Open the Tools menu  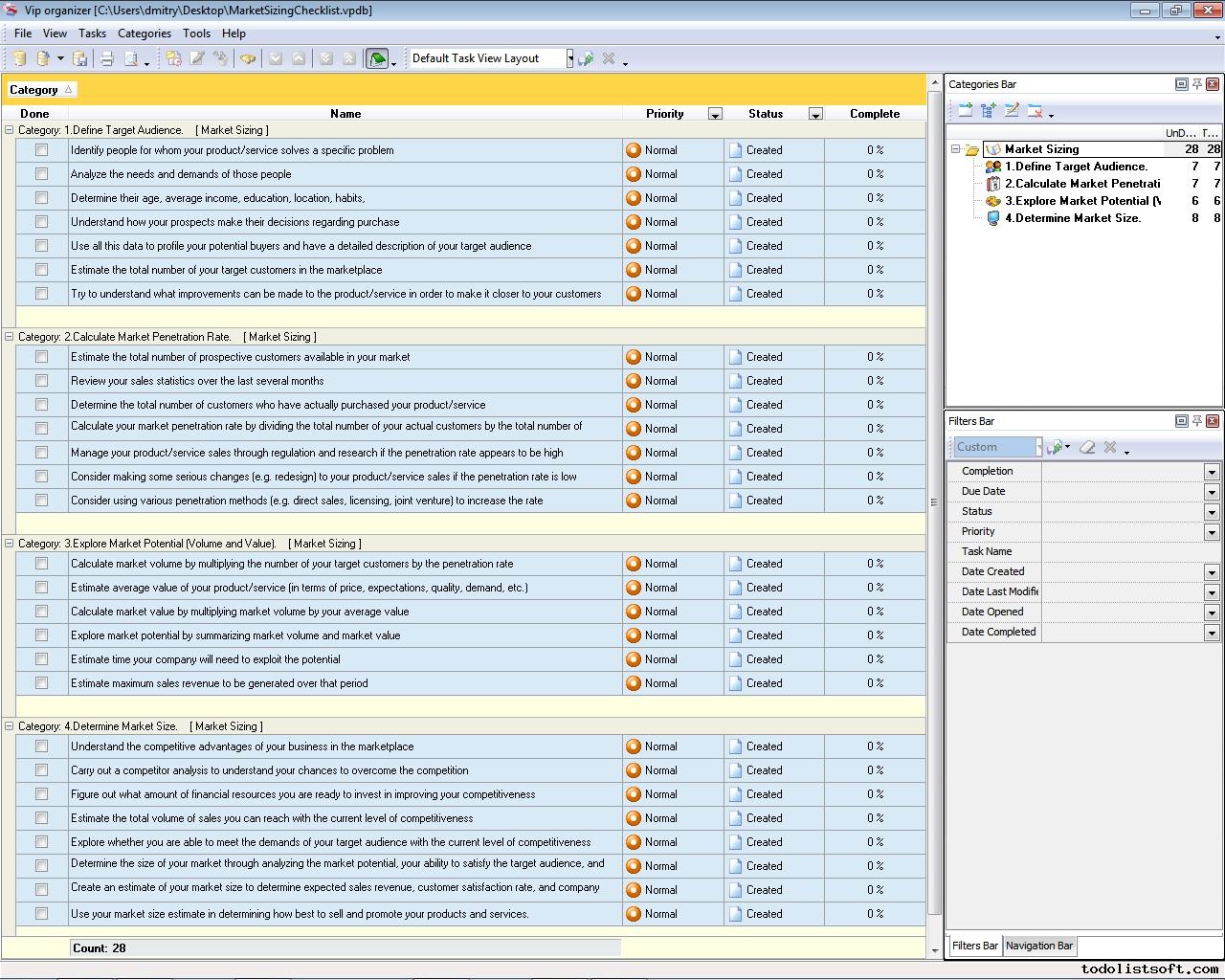[196, 33]
